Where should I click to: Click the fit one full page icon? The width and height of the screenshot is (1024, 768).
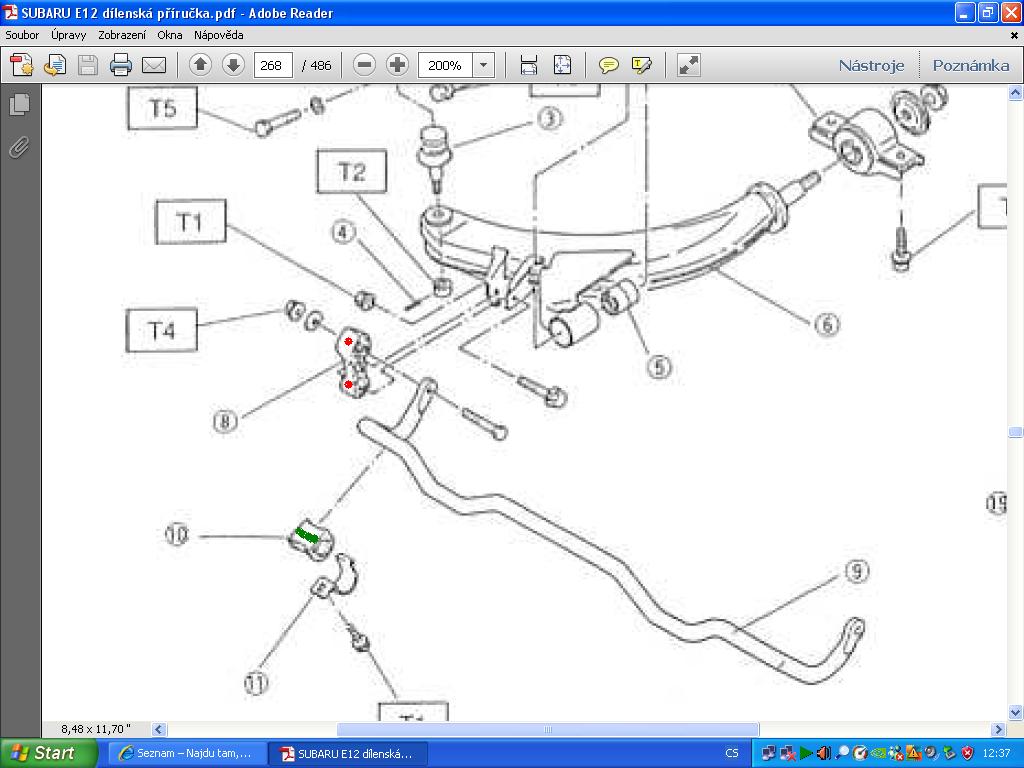pos(562,65)
